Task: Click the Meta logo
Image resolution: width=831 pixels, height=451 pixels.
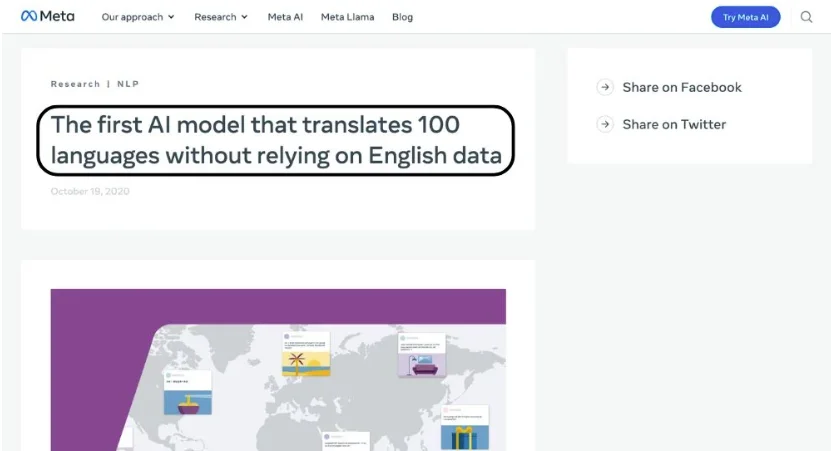Action: [x=48, y=16]
